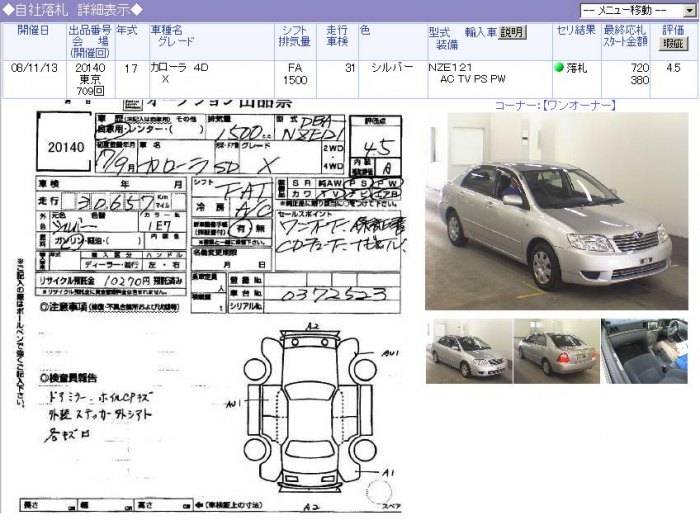Image resolution: width=700 pixels, height=520 pixels.
Task: Select the front-angle car thumbnail
Action: click(x=468, y=351)
